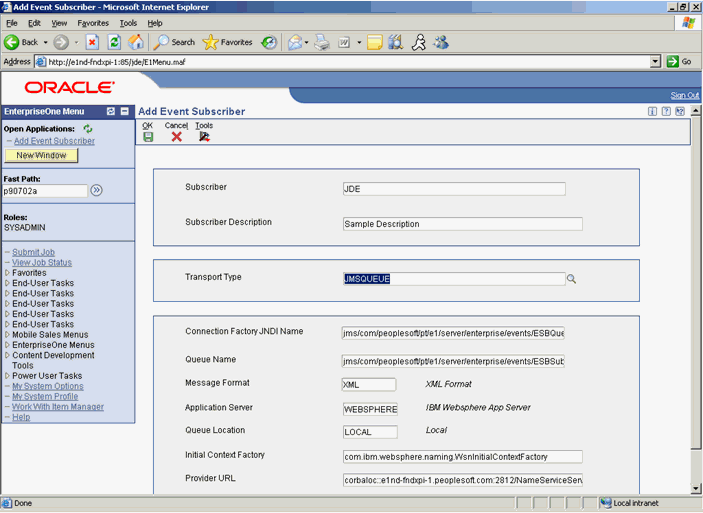Image resolution: width=703 pixels, height=513 pixels.
Task: Click the Refresh page icon
Action: click(114, 43)
